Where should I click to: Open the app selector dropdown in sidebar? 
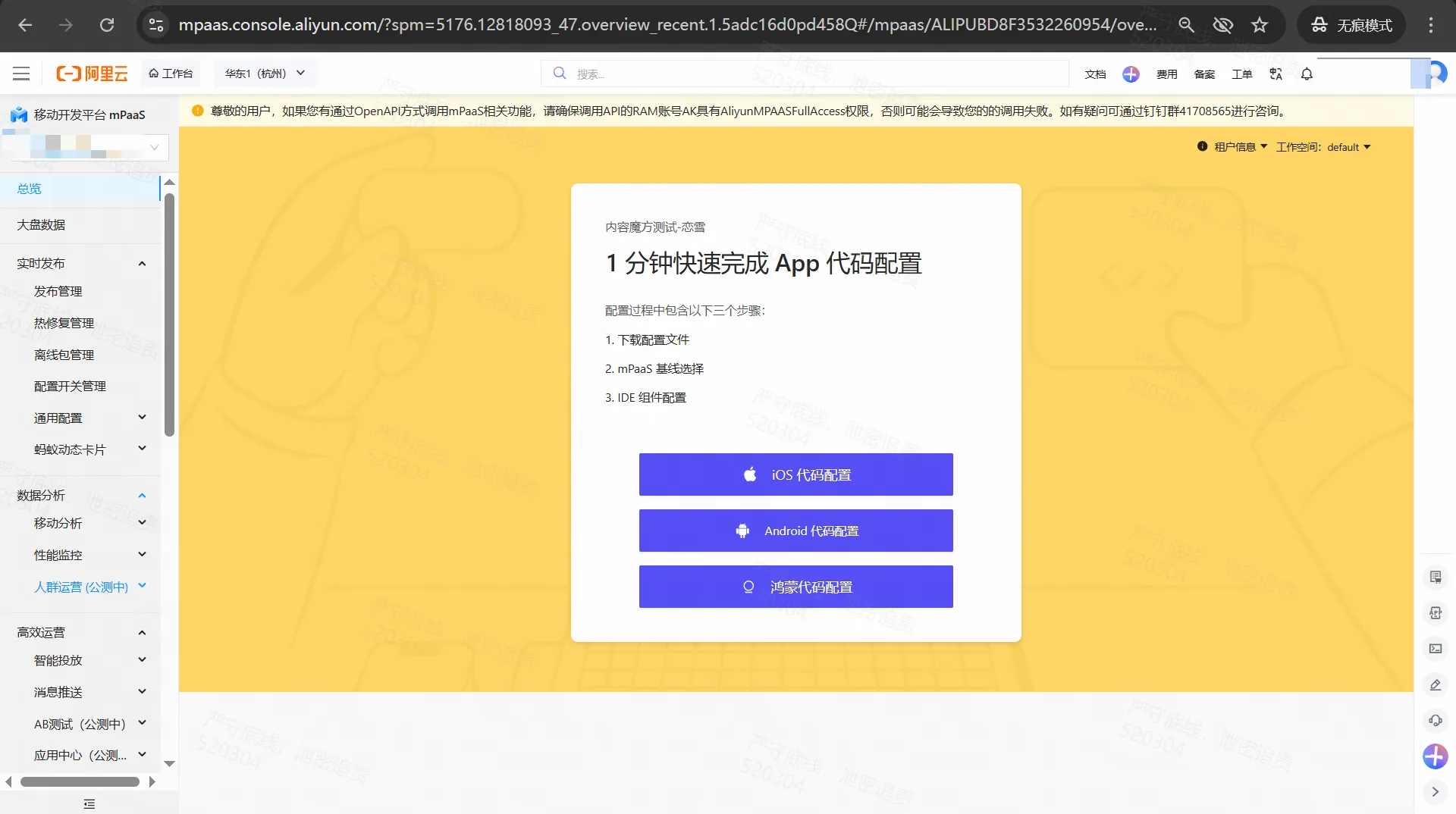89,147
